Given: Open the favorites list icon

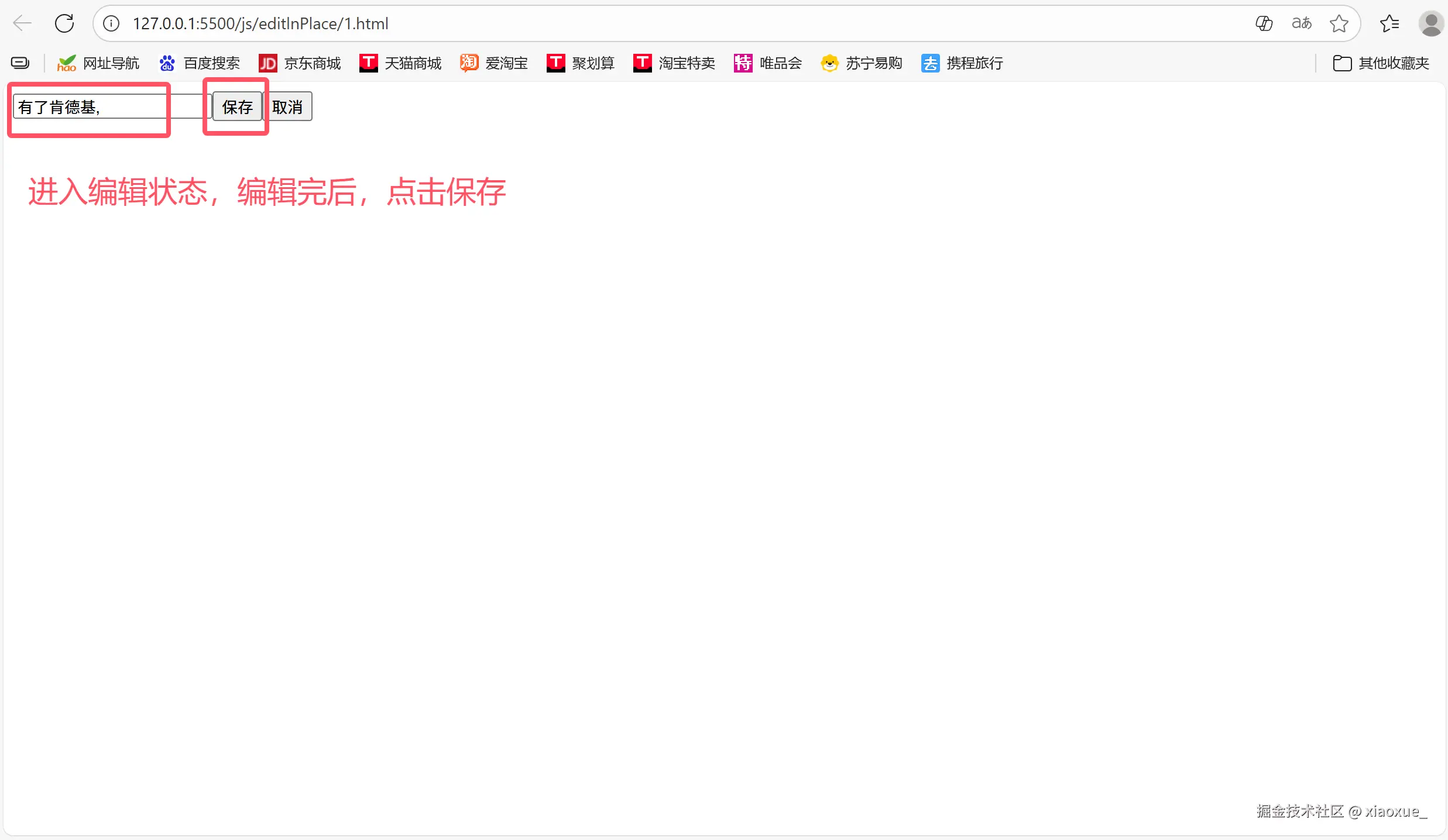Looking at the screenshot, I should click(x=1389, y=23).
